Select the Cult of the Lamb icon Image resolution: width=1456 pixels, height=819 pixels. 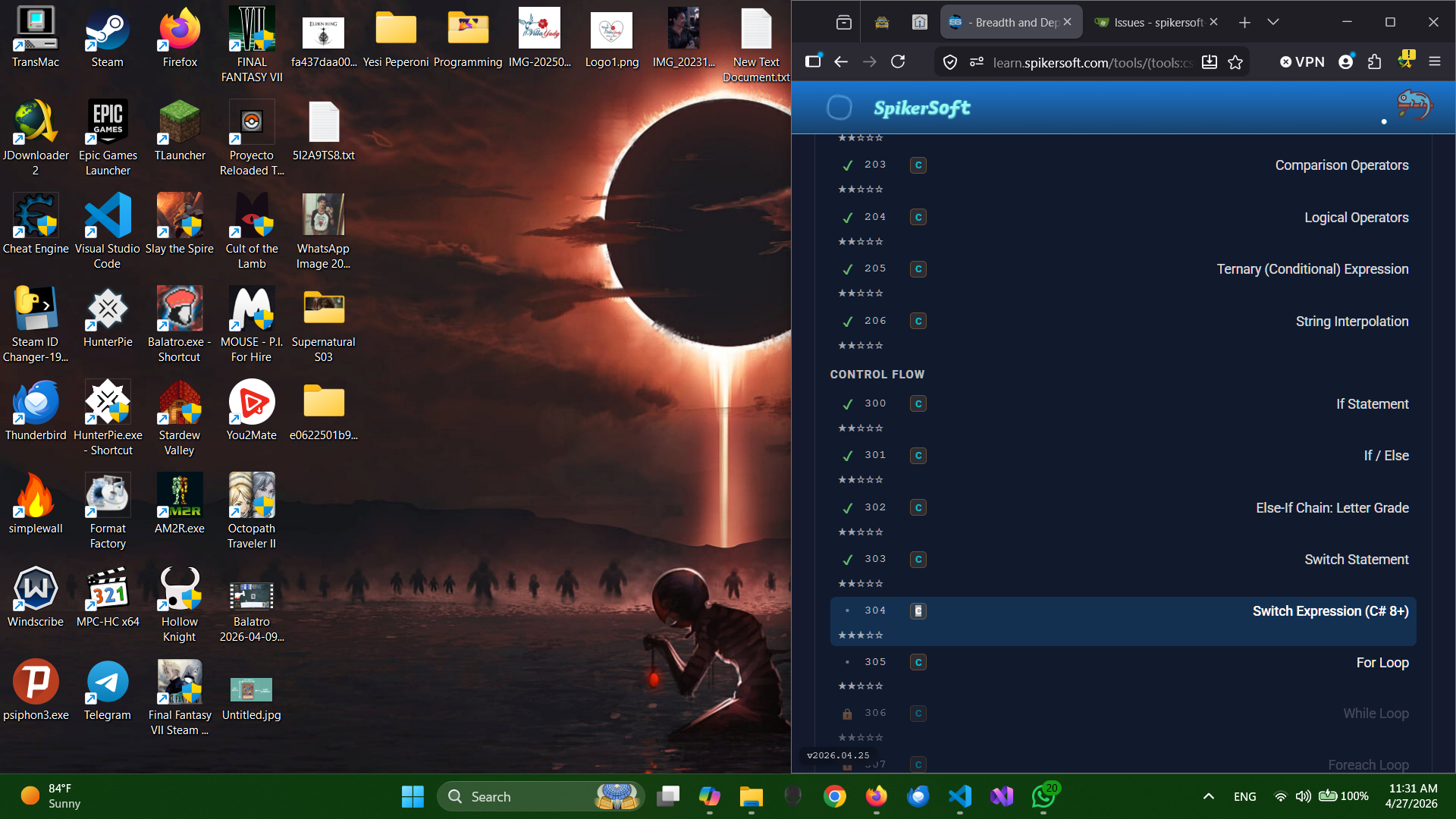point(252,231)
